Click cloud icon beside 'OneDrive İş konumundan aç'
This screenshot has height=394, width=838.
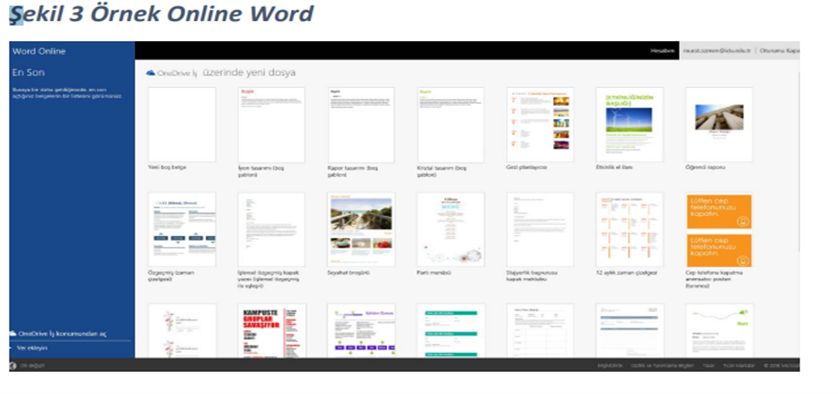[x=13, y=333]
